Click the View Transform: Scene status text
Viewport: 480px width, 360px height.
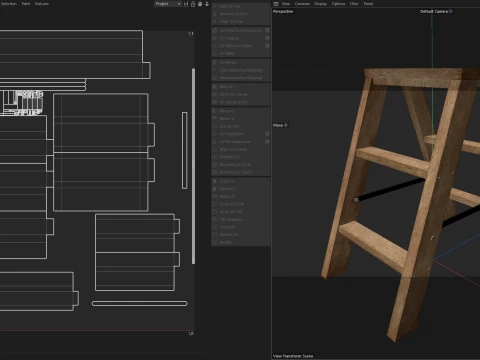tap(293, 356)
